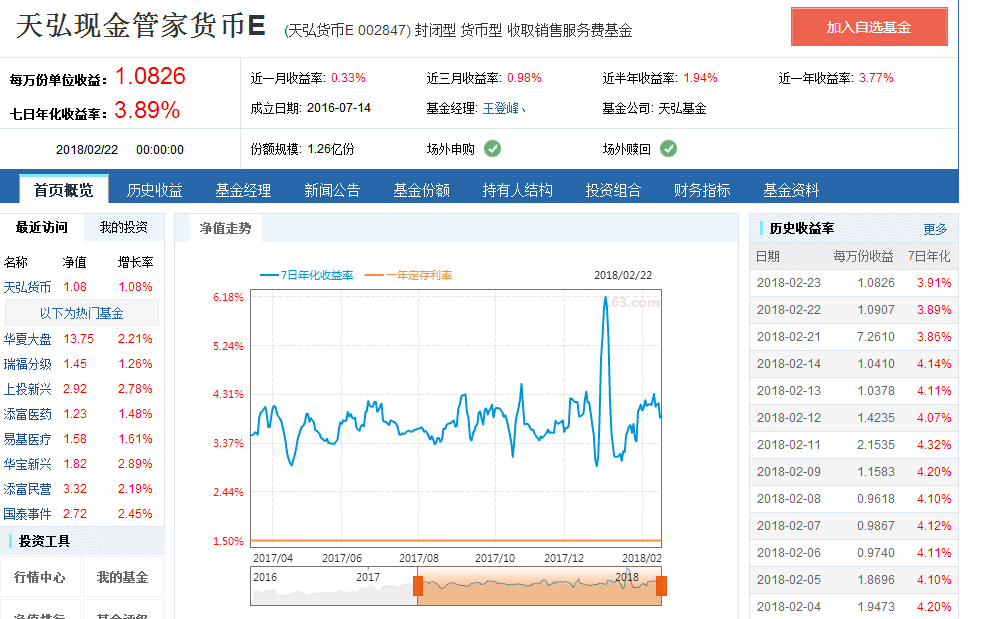The image size is (990, 619).
Task: Open the 投资组合 tab
Action: click(612, 190)
